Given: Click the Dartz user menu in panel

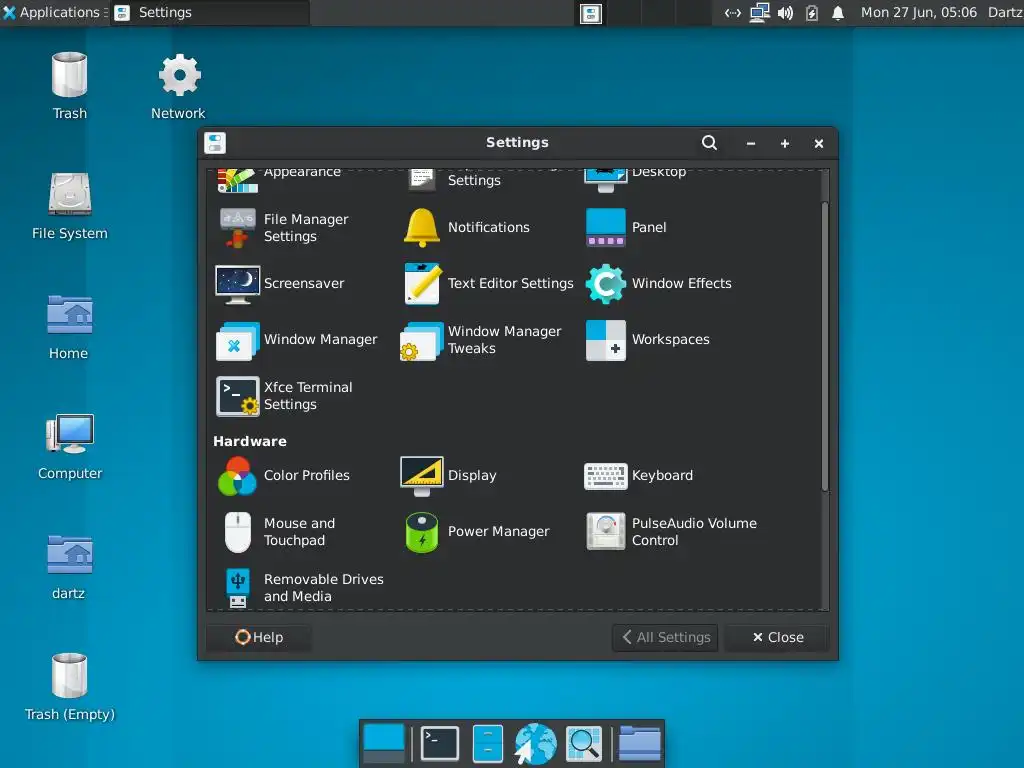Looking at the screenshot, I should (1005, 12).
